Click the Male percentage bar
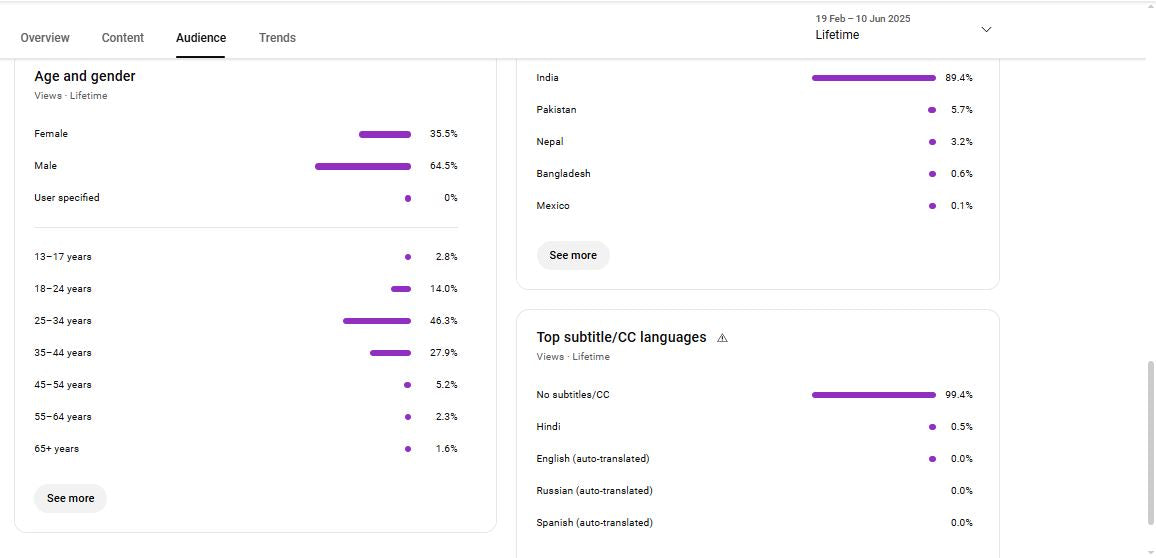 (362, 166)
